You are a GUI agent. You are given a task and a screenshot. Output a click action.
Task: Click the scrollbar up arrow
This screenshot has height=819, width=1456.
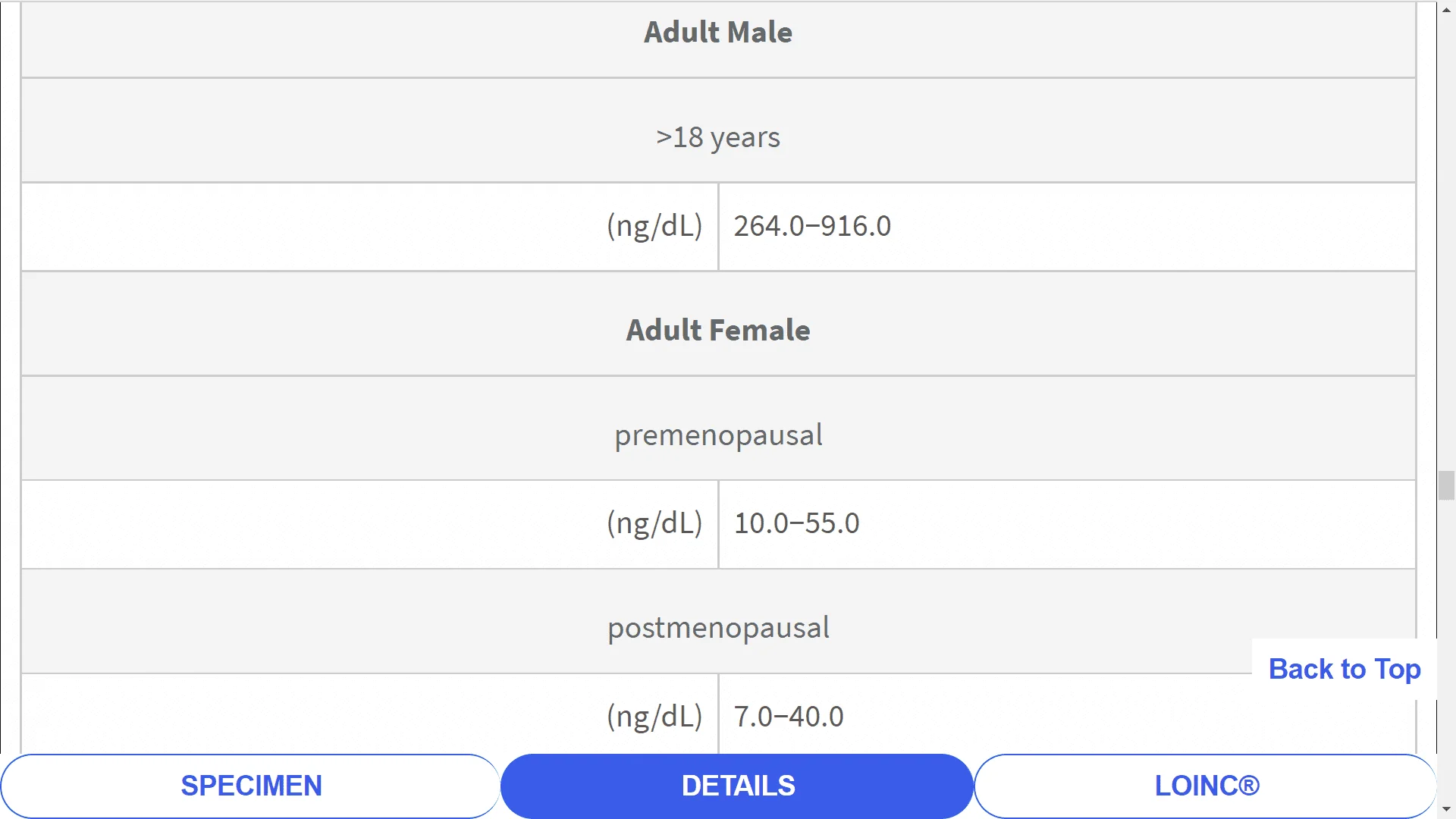pos(1446,9)
